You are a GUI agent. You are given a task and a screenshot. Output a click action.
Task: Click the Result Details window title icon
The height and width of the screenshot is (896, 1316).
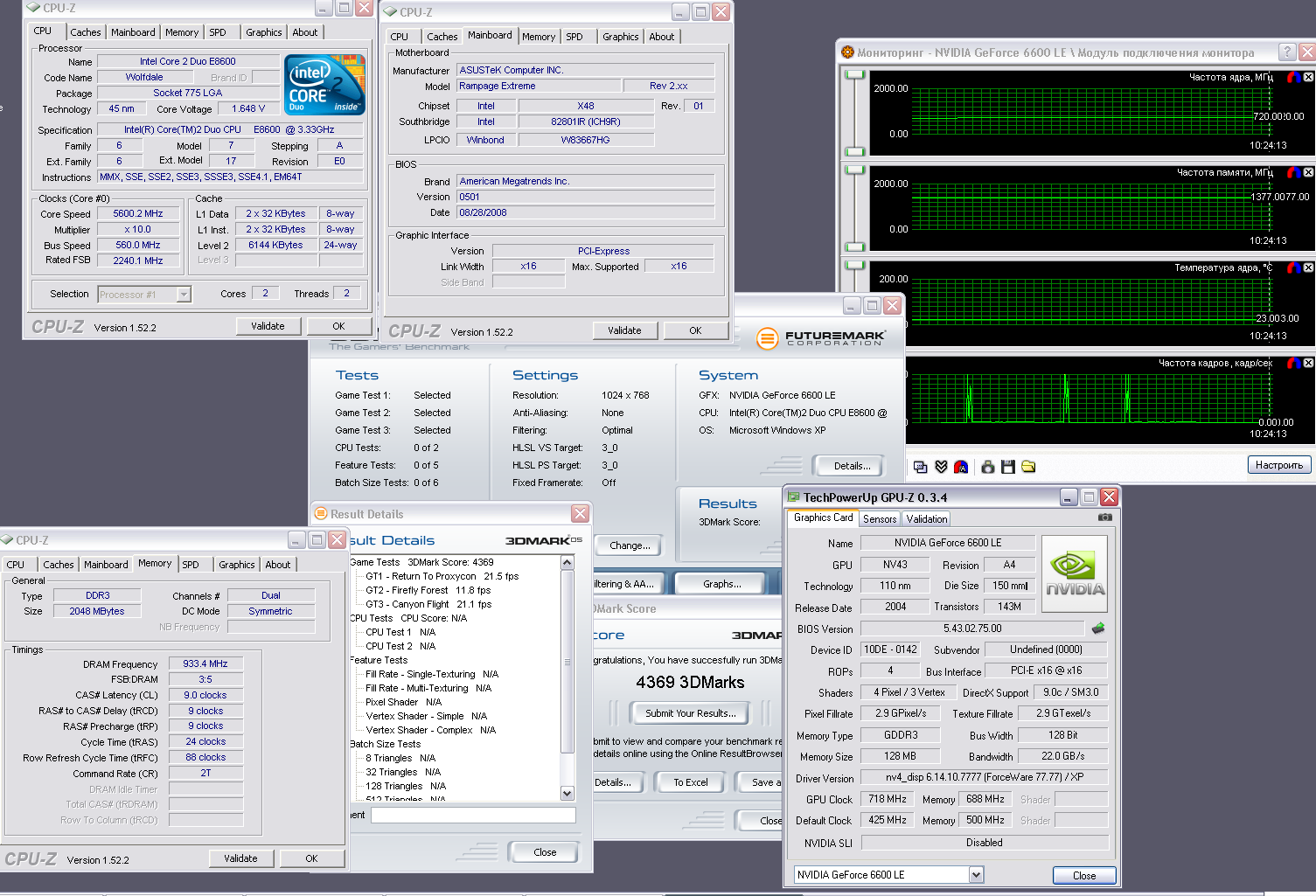(321, 514)
